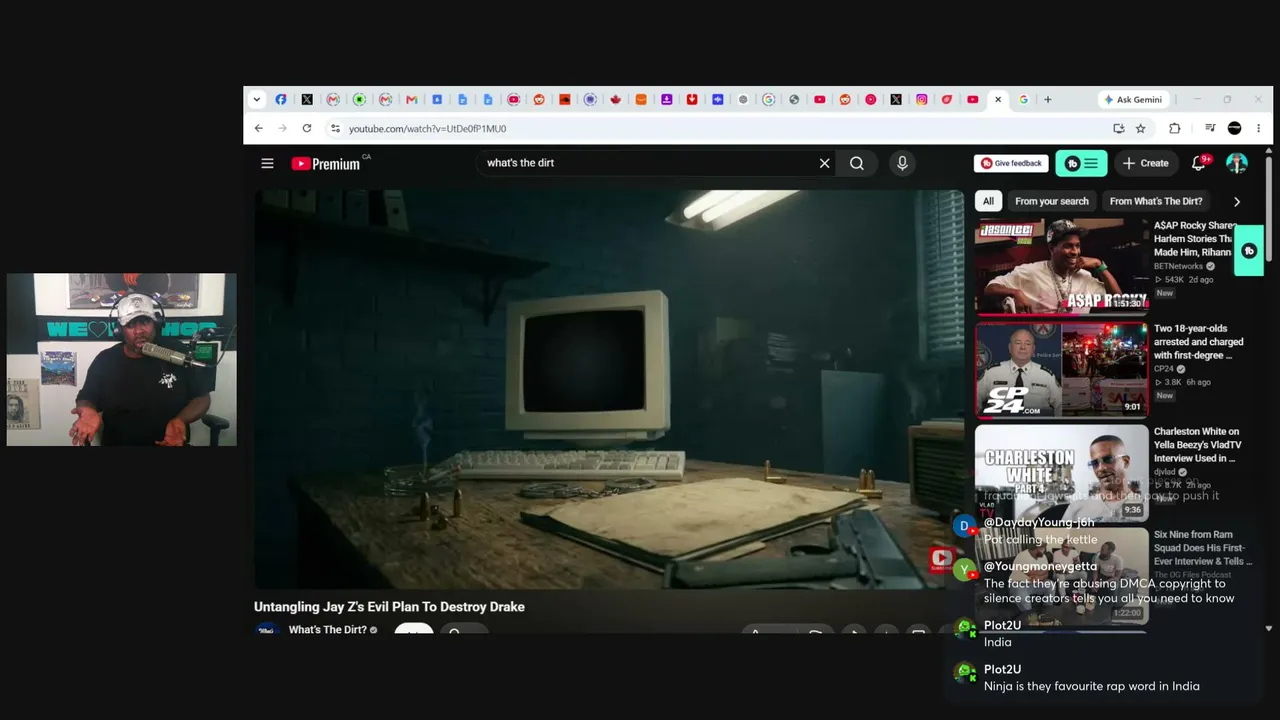The width and height of the screenshot is (1280, 720).
Task: Select the From What's The Dirt? chip
Action: [1156, 201]
